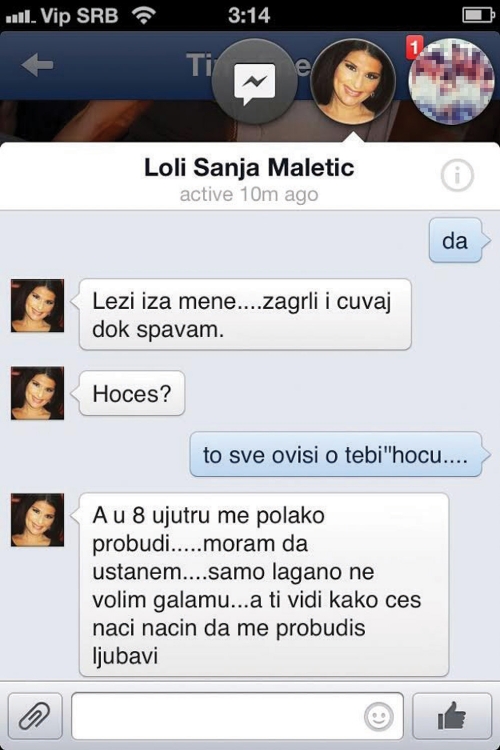Viewport: 500px width, 750px height.
Task: Tap the avatar beside 'Lezi iza mene' message
Action: coord(37,306)
